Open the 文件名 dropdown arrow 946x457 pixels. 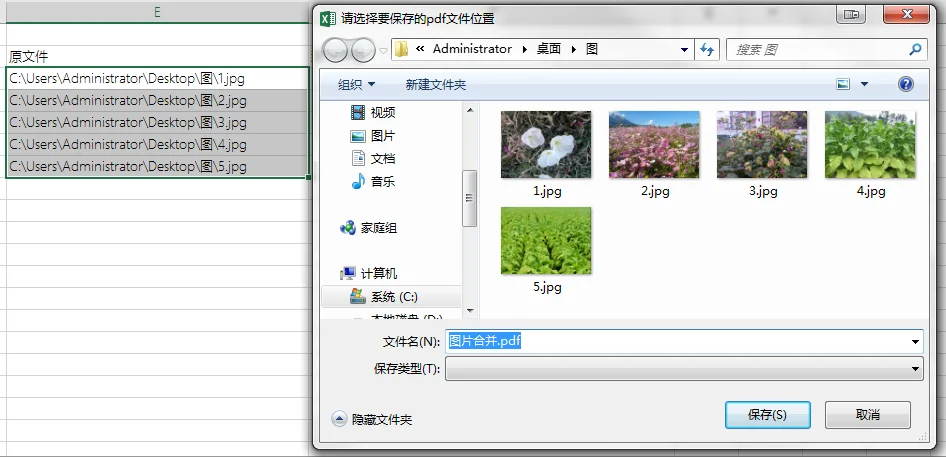(916, 342)
